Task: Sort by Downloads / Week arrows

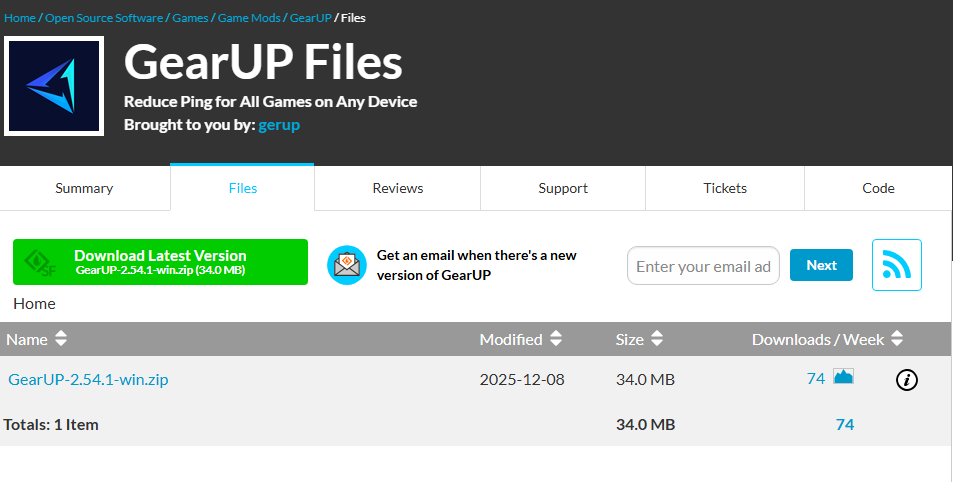Action: coord(897,339)
